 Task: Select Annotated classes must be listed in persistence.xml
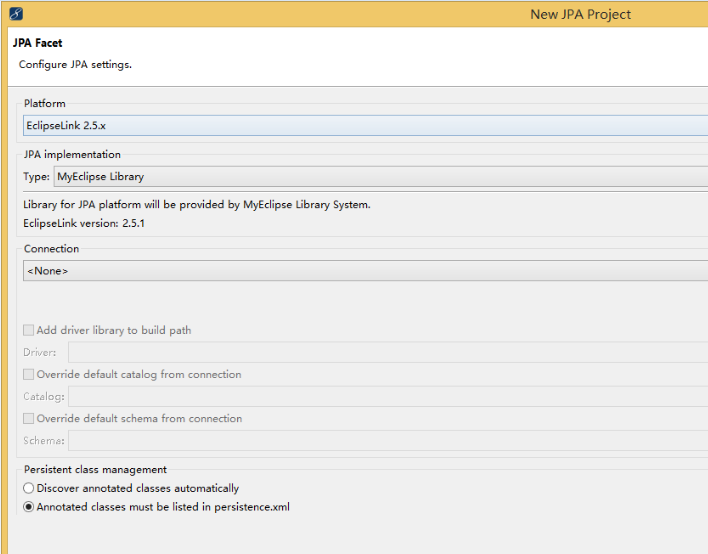coord(28,507)
